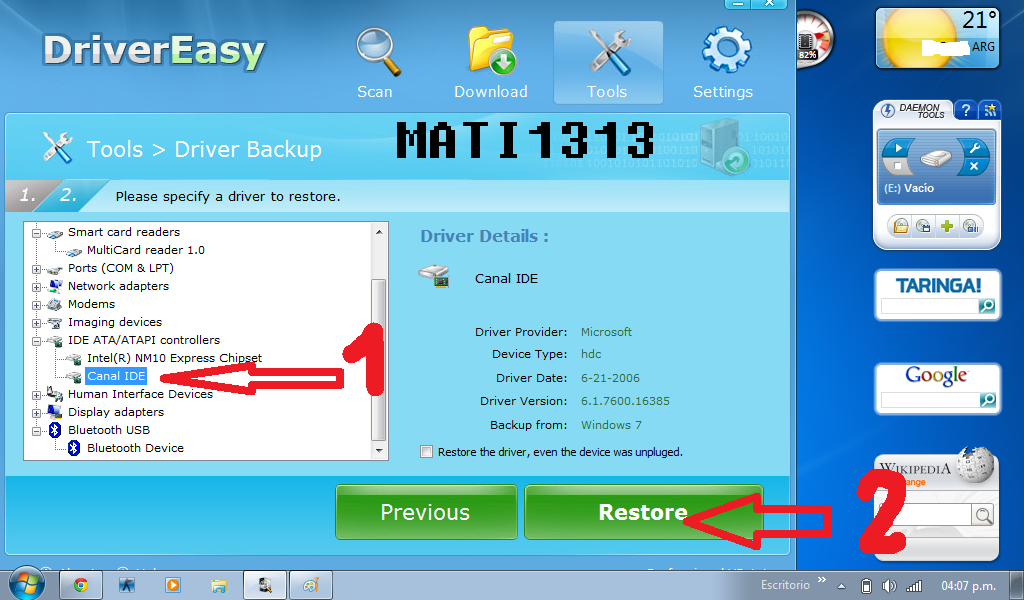The width and height of the screenshot is (1024, 600).
Task: Click Daemon Tools green plus add icon
Action: (947, 227)
